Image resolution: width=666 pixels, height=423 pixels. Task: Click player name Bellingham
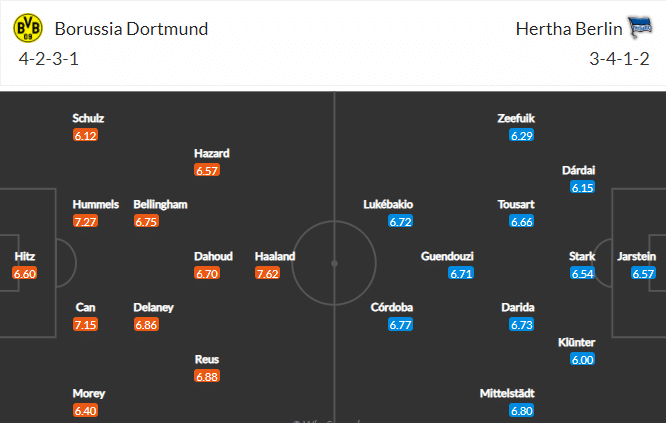click(160, 204)
